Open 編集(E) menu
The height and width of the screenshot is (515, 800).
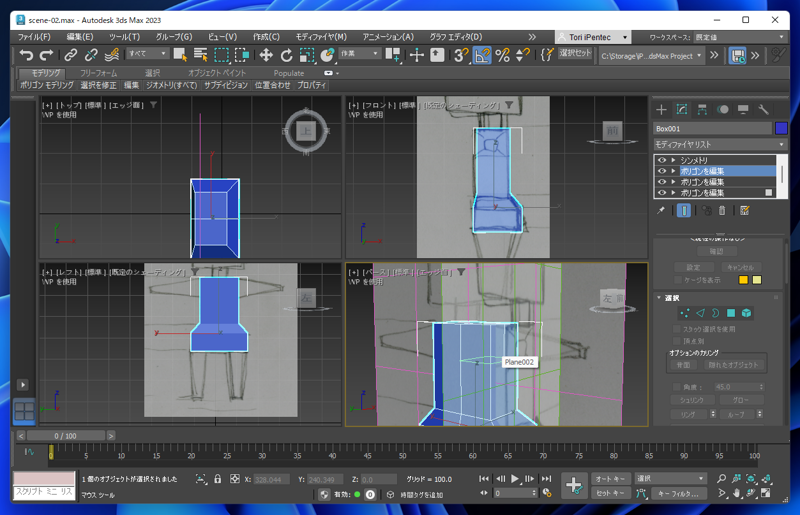80,37
